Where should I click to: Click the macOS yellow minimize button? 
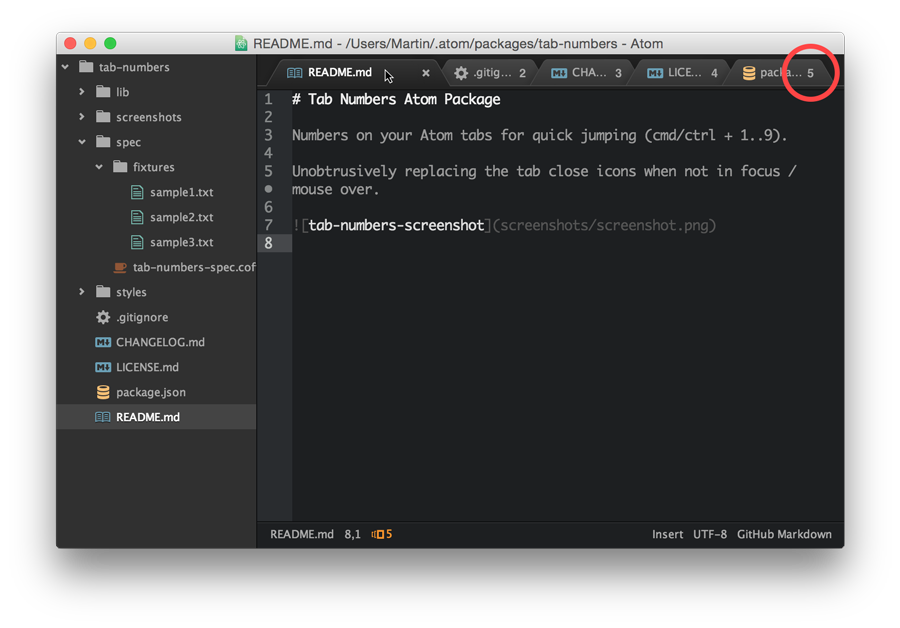coord(90,44)
